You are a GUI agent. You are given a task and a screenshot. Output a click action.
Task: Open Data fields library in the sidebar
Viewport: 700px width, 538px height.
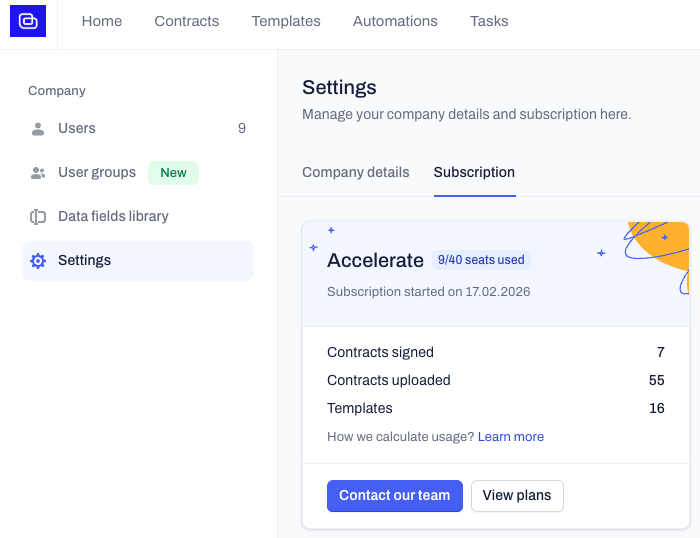click(113, 216)
